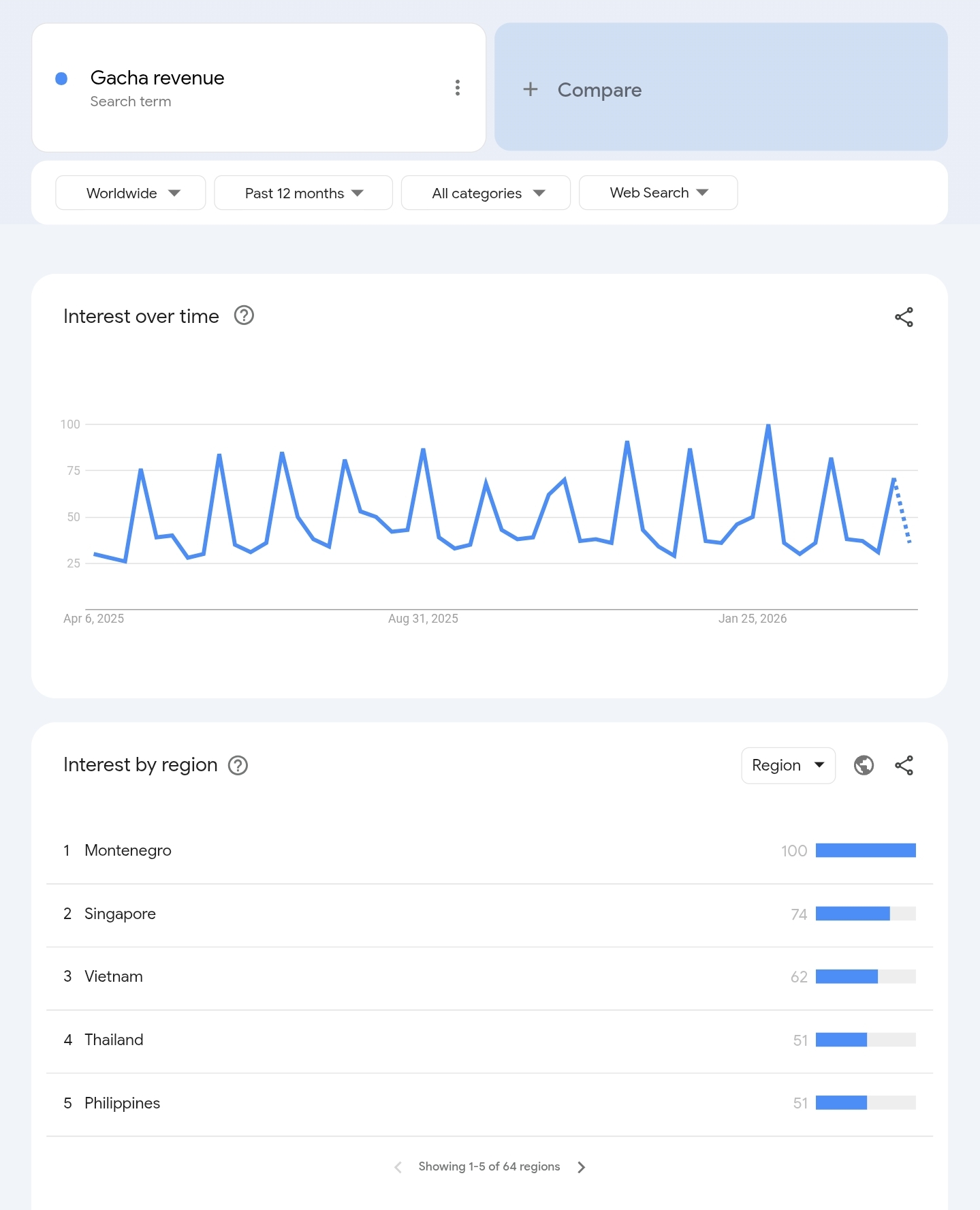The image size is (980, 1210).
Task: Share the Interest by region card
Action: tap(904, 766)
